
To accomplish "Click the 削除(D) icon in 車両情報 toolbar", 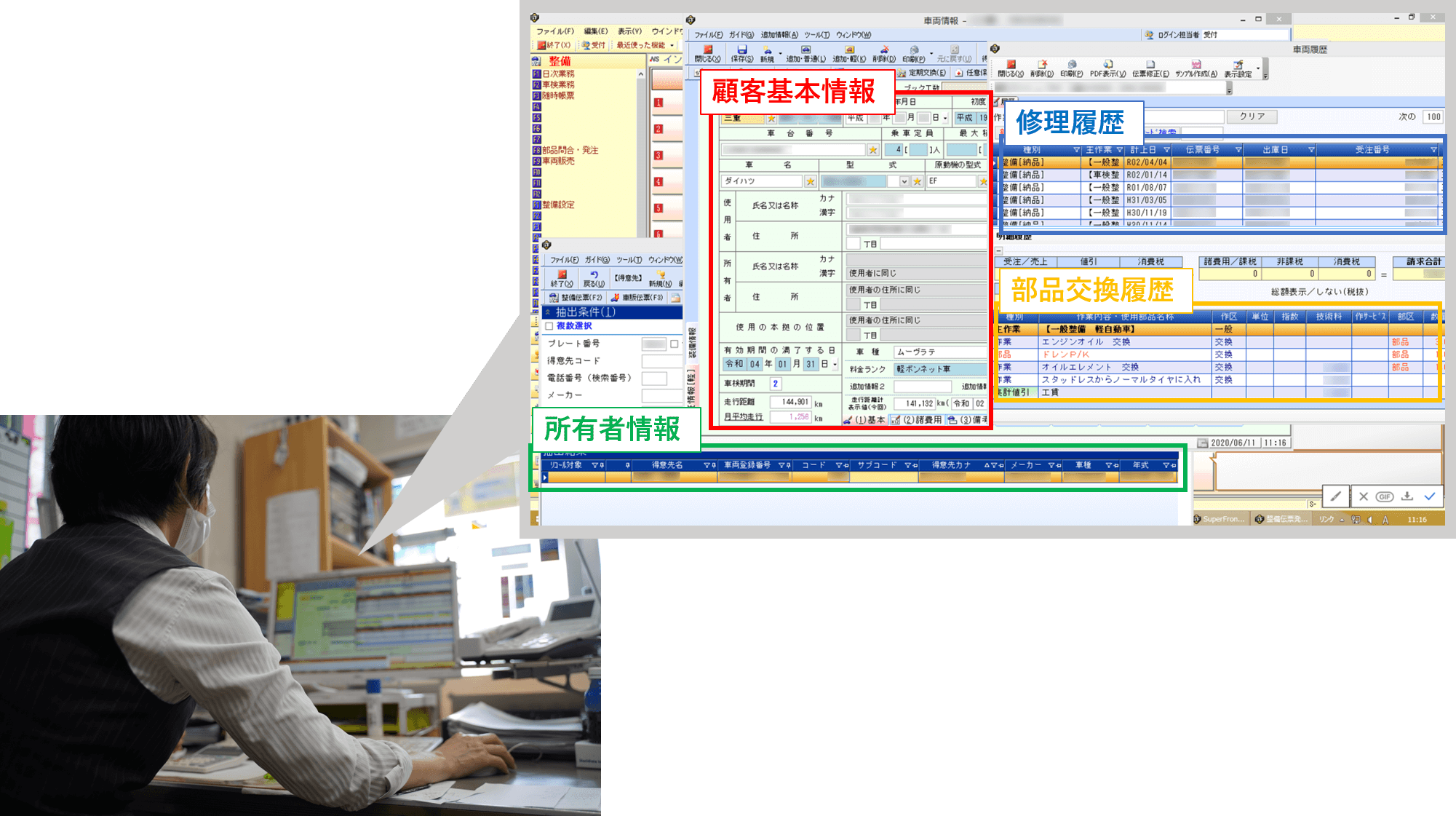I will (x=884, y=55).
